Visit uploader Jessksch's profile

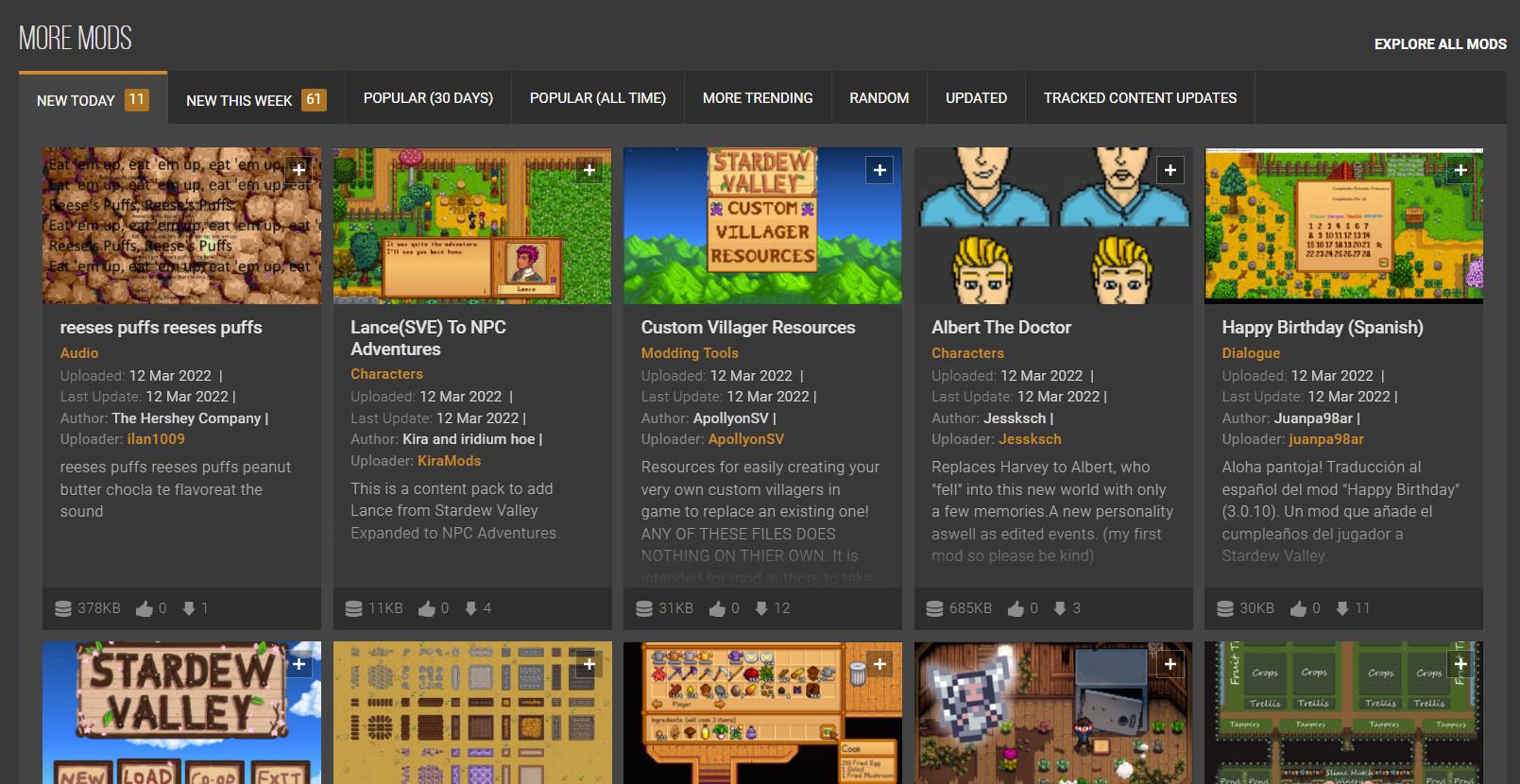pos(1030,439)
